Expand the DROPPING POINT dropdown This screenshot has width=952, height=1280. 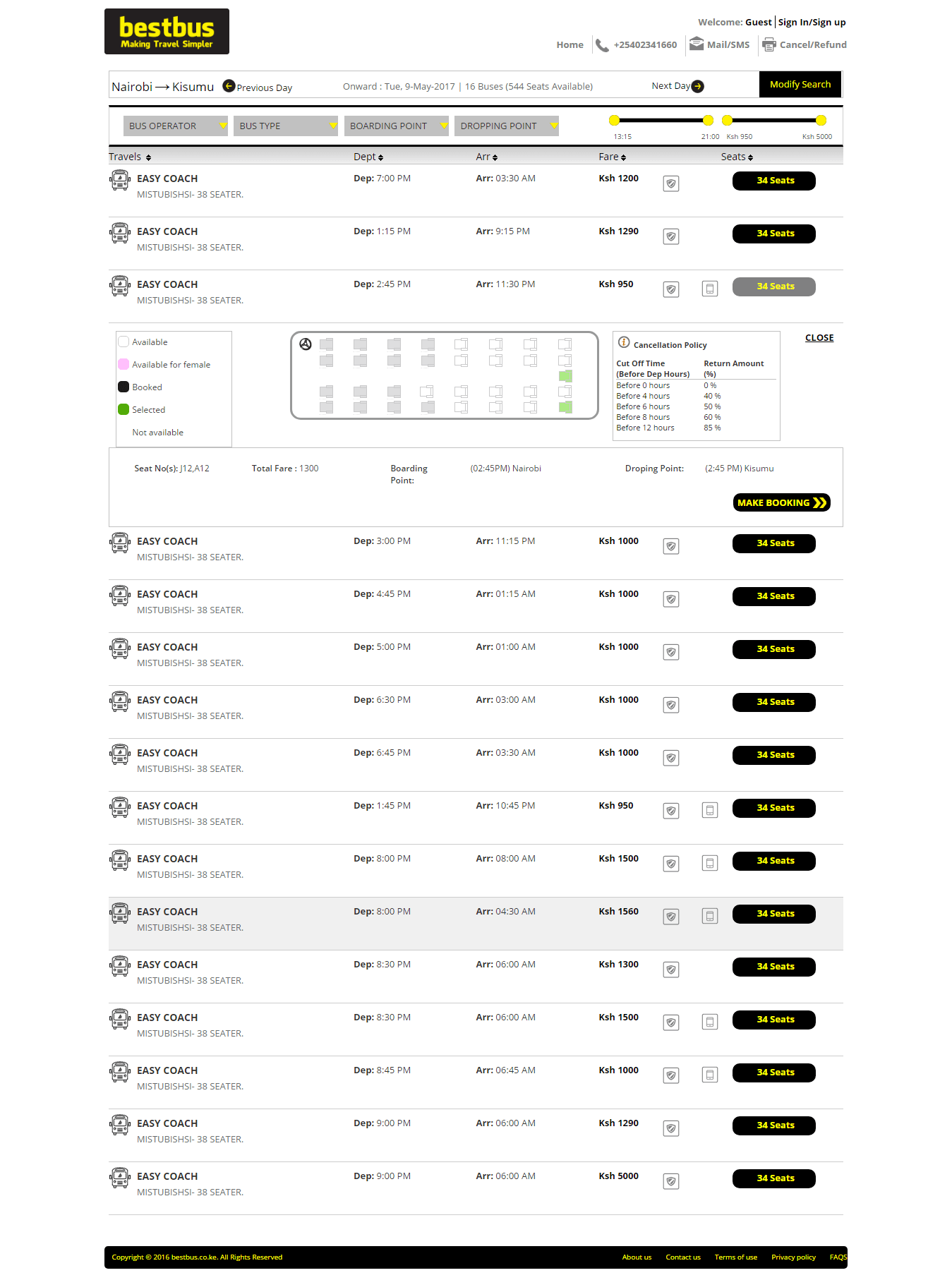pyautogui.click(x=507, y=126)
